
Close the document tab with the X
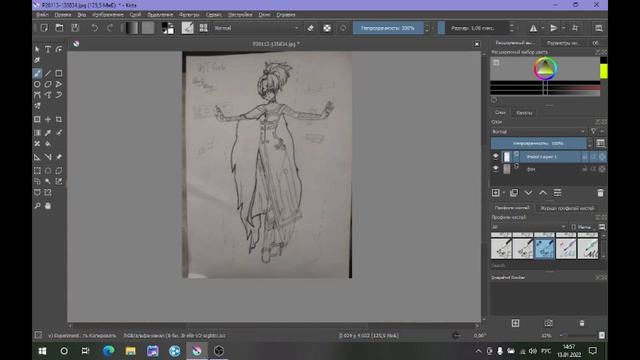point(476,44)
